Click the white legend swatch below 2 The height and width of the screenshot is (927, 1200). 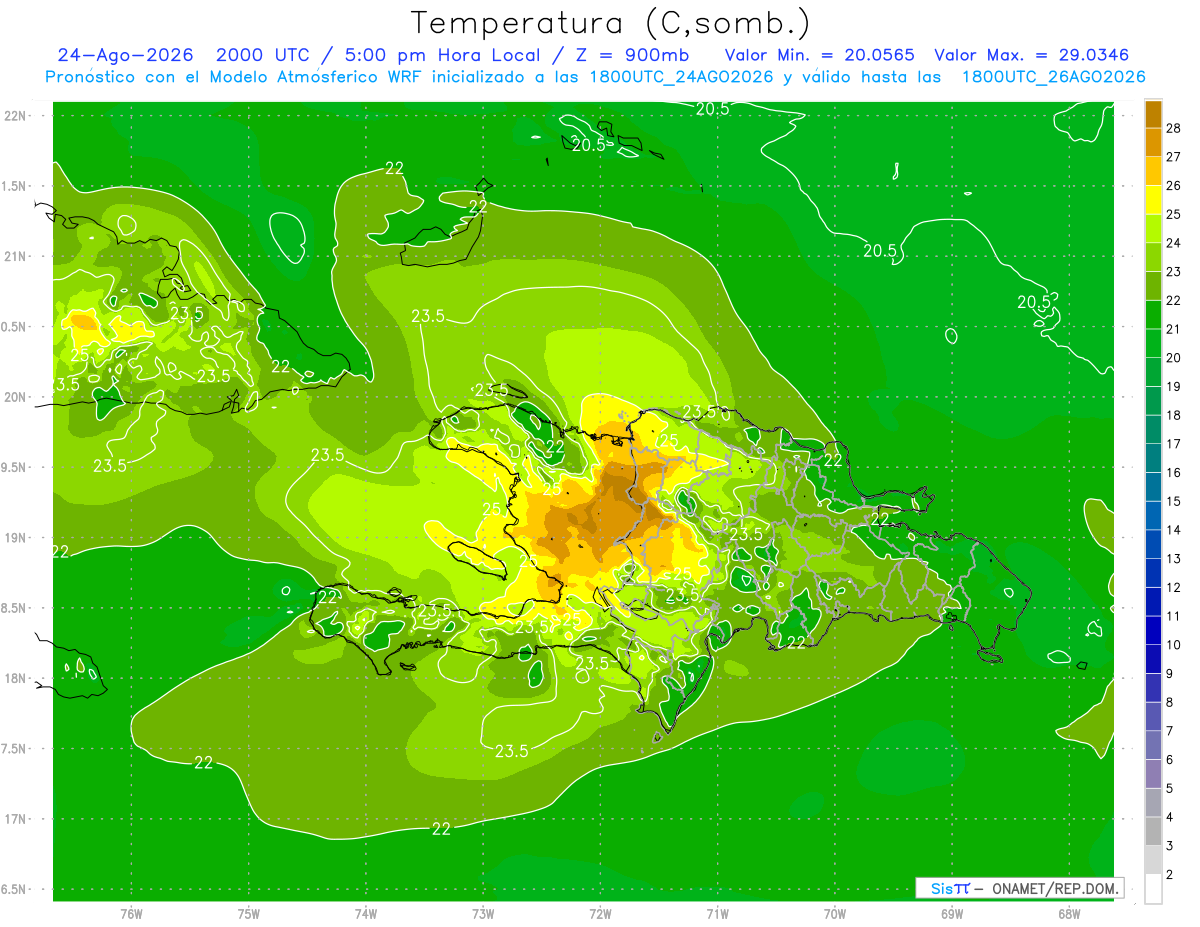[1153, 889]
